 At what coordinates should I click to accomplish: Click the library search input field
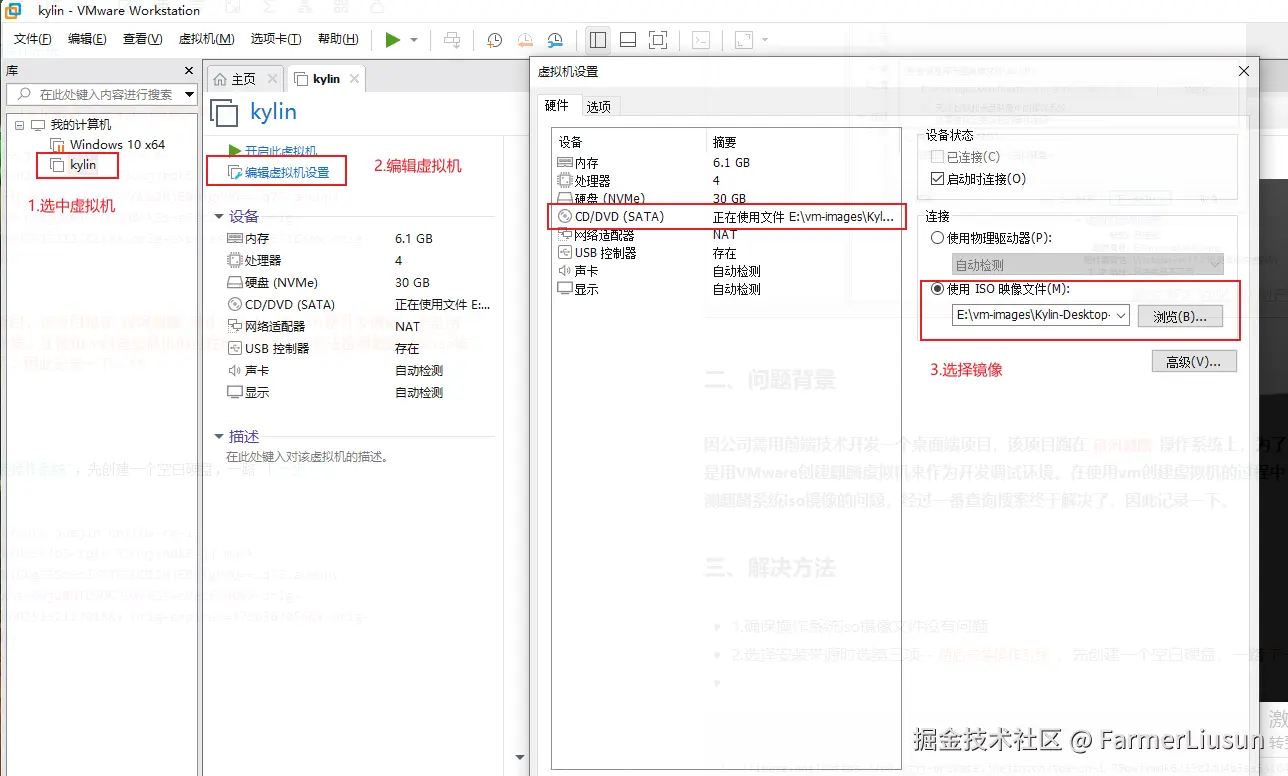(95, 94)
